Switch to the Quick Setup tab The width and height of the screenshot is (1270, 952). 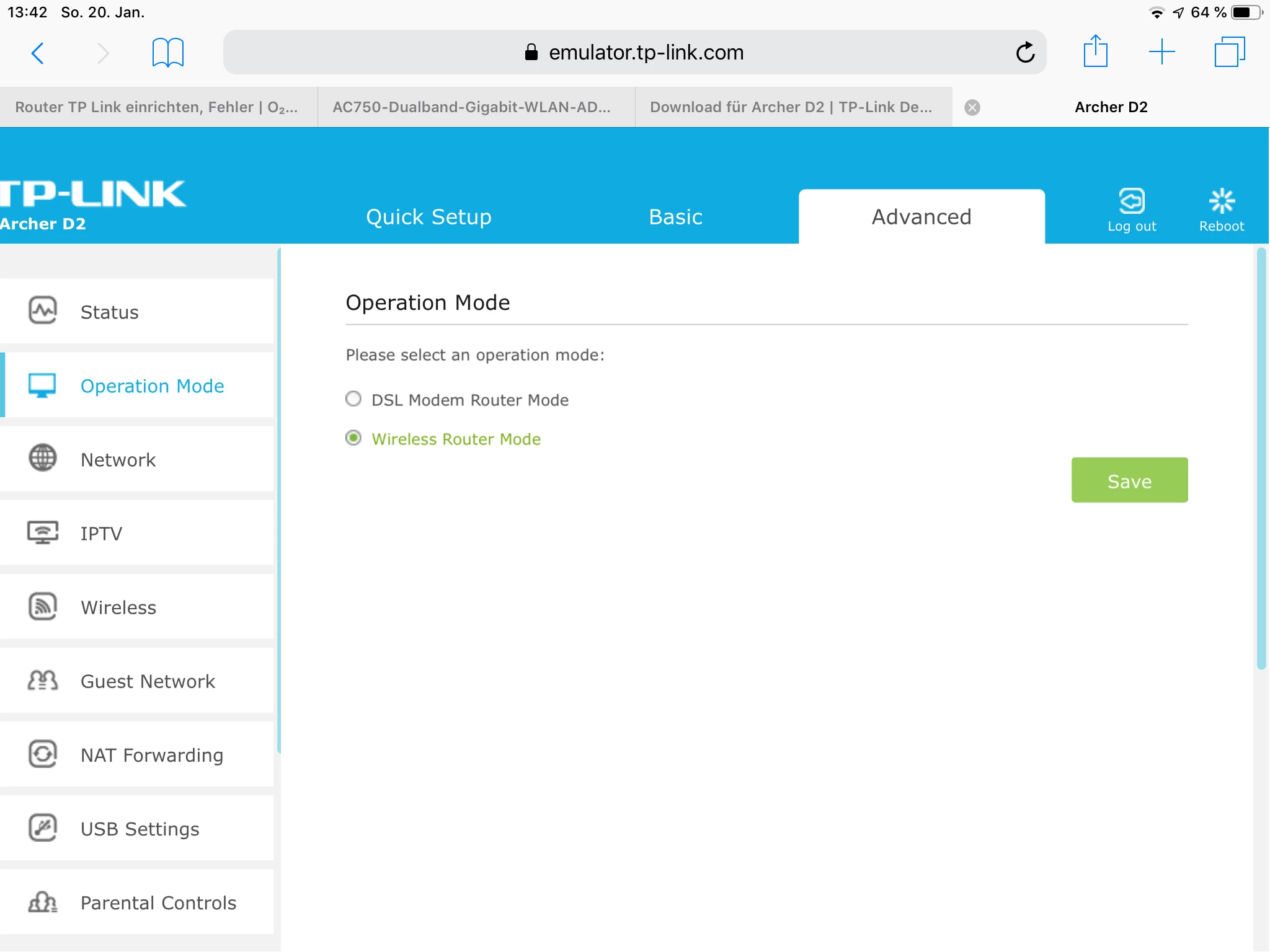coord(429,217)
